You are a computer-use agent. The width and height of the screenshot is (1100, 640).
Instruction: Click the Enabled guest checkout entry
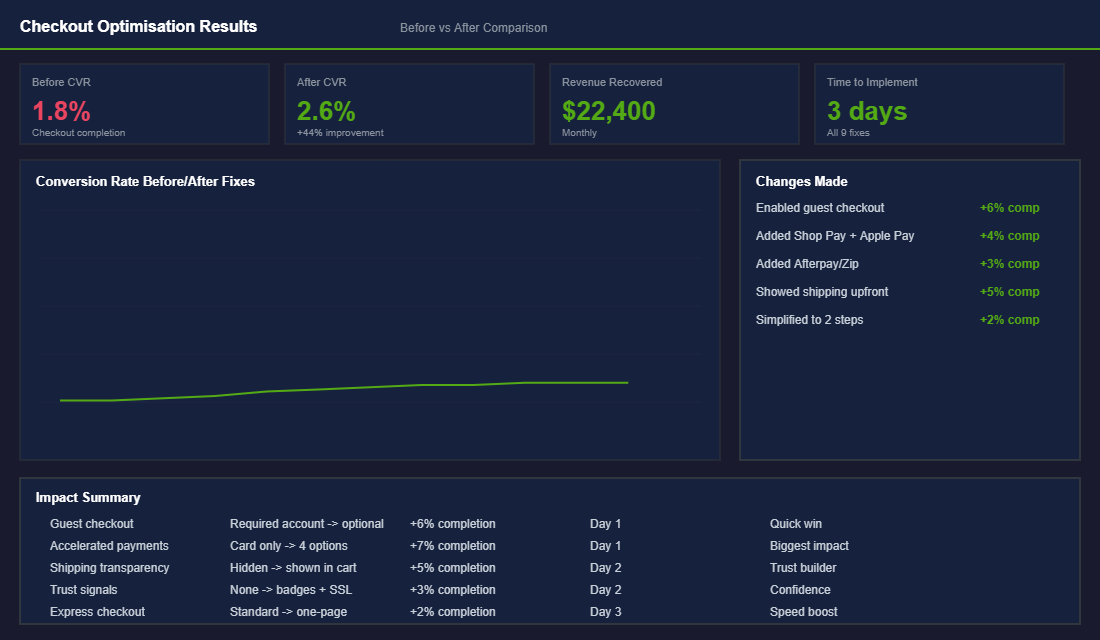[821, 208]
